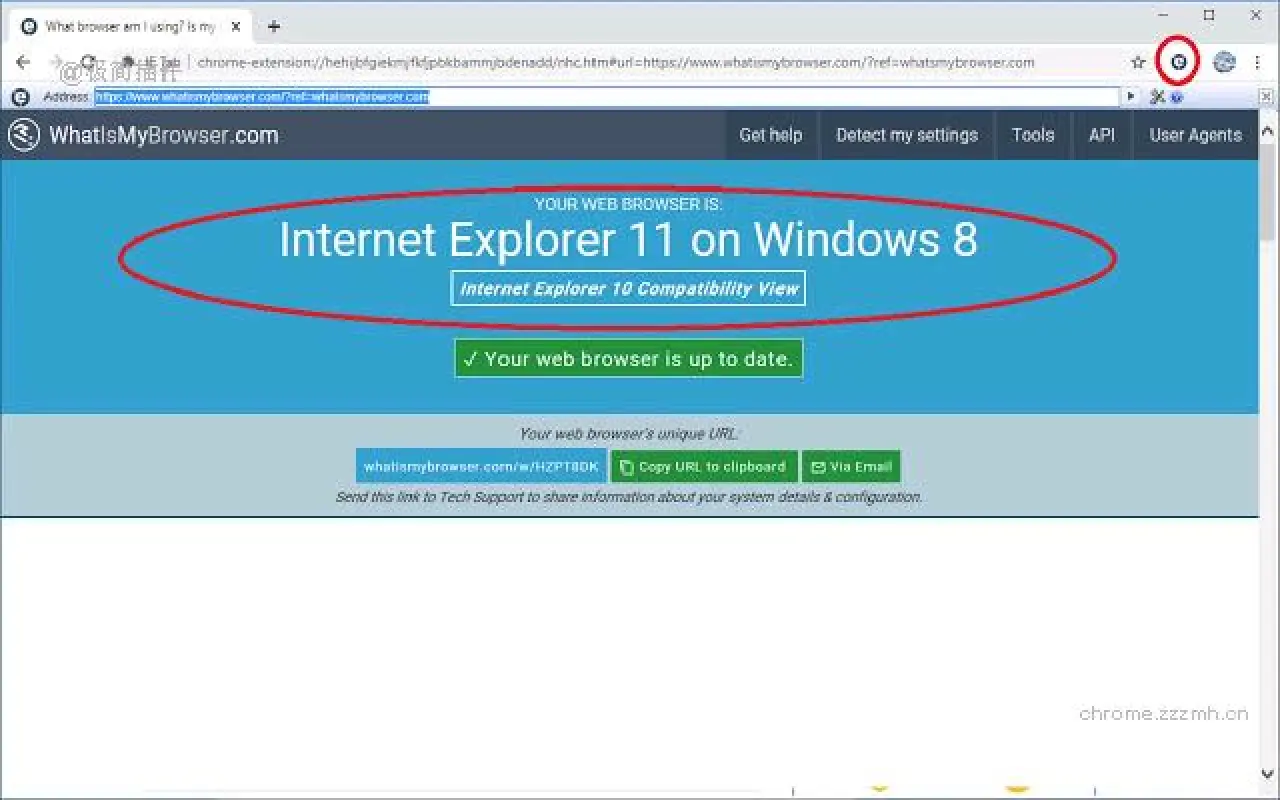Click the clipboard icon on Copy URL button
Screen dimensions: 1280x800
coord(625,466)
